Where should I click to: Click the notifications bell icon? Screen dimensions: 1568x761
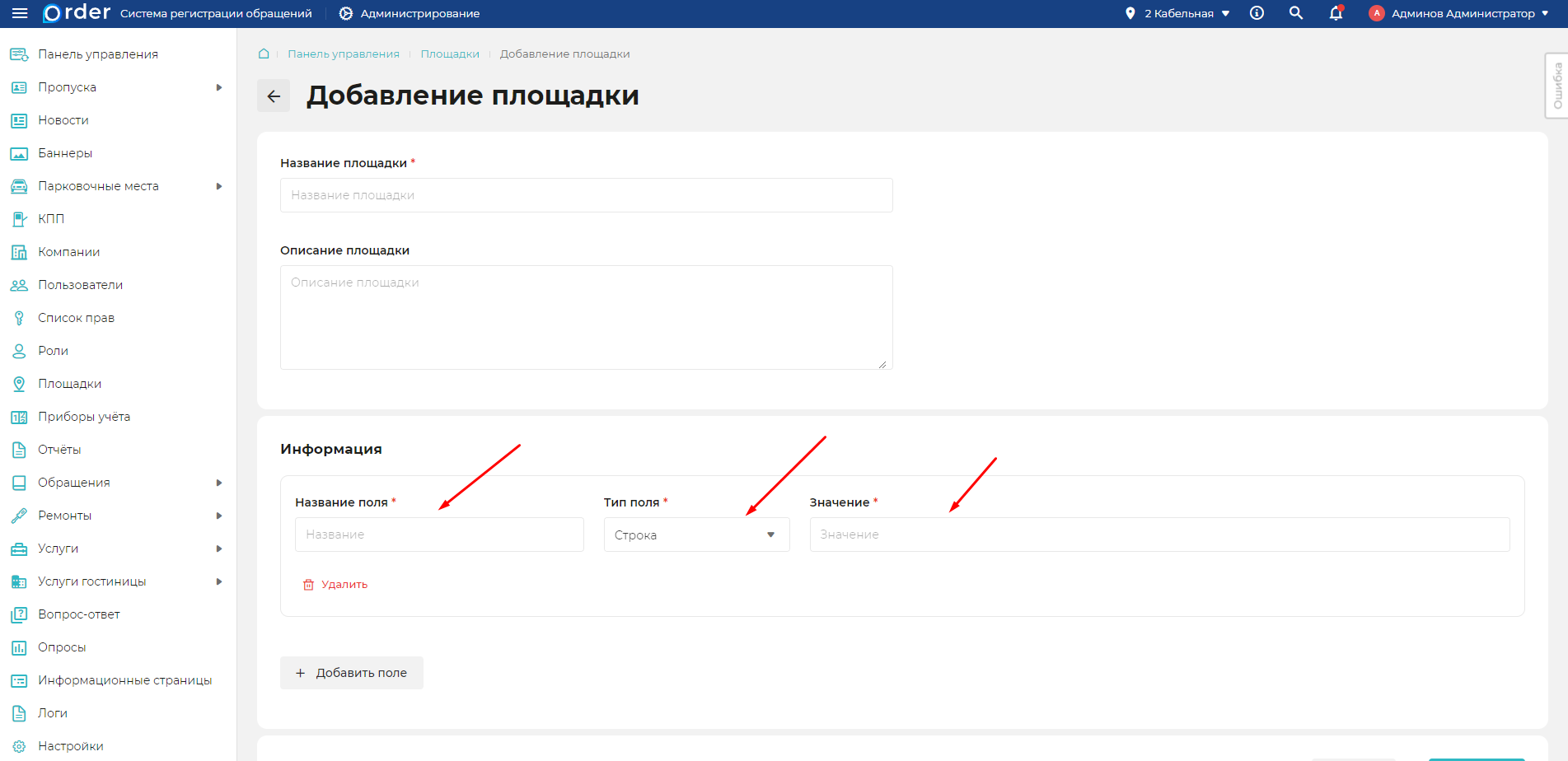coord(1335,13)
